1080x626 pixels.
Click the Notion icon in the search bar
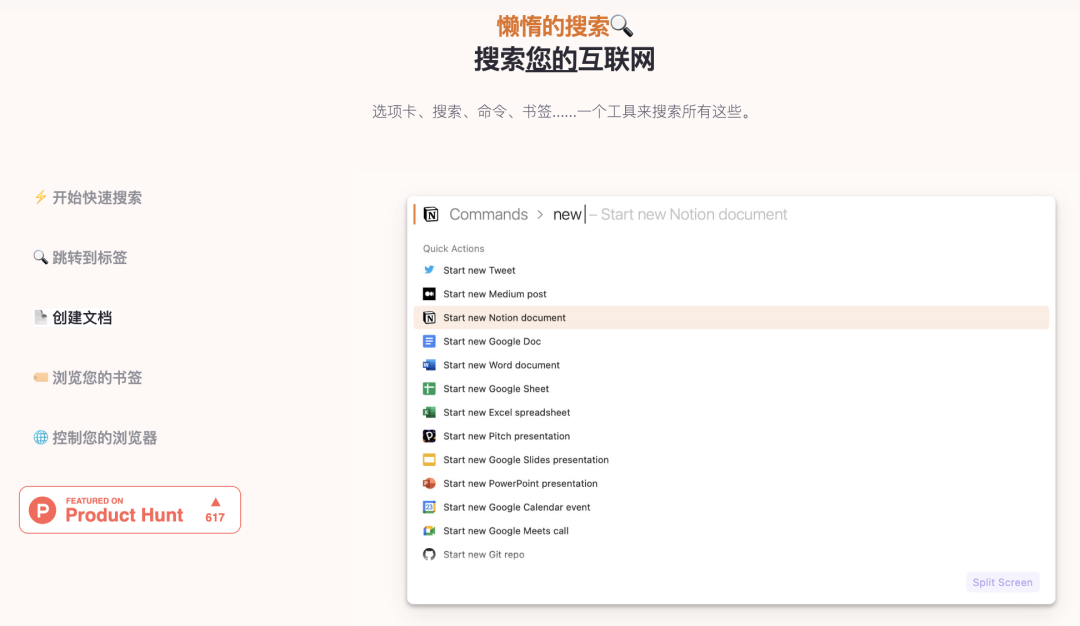431,214
